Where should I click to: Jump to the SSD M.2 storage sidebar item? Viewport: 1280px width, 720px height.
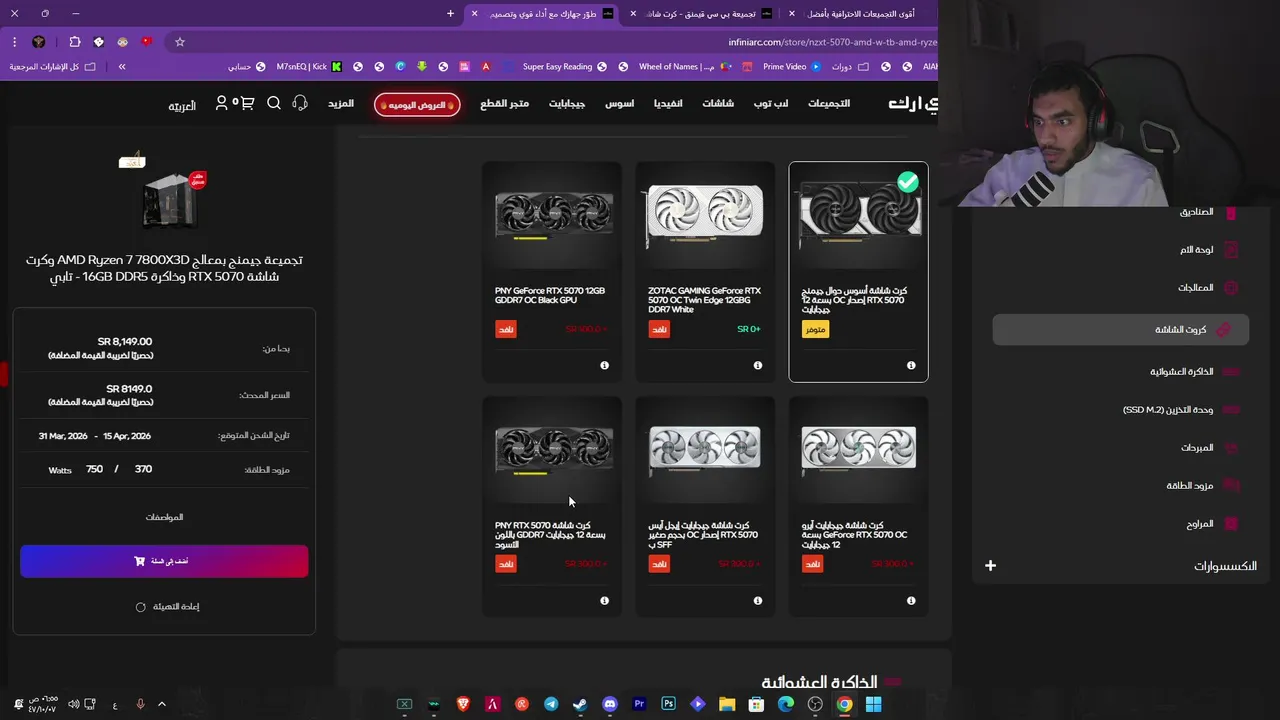[1168, 410]
